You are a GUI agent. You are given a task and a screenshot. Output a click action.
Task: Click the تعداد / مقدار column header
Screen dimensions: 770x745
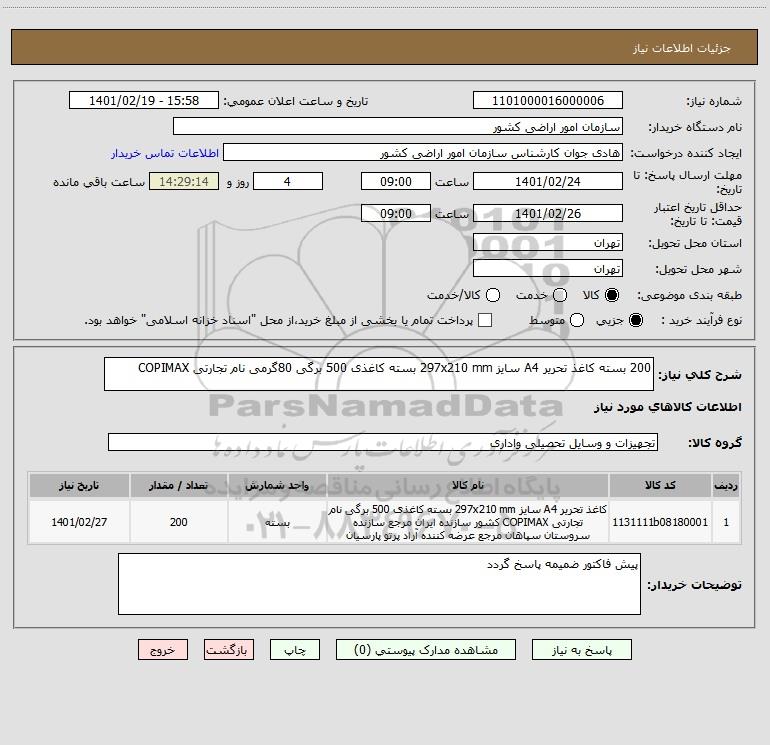pos(178,486)
